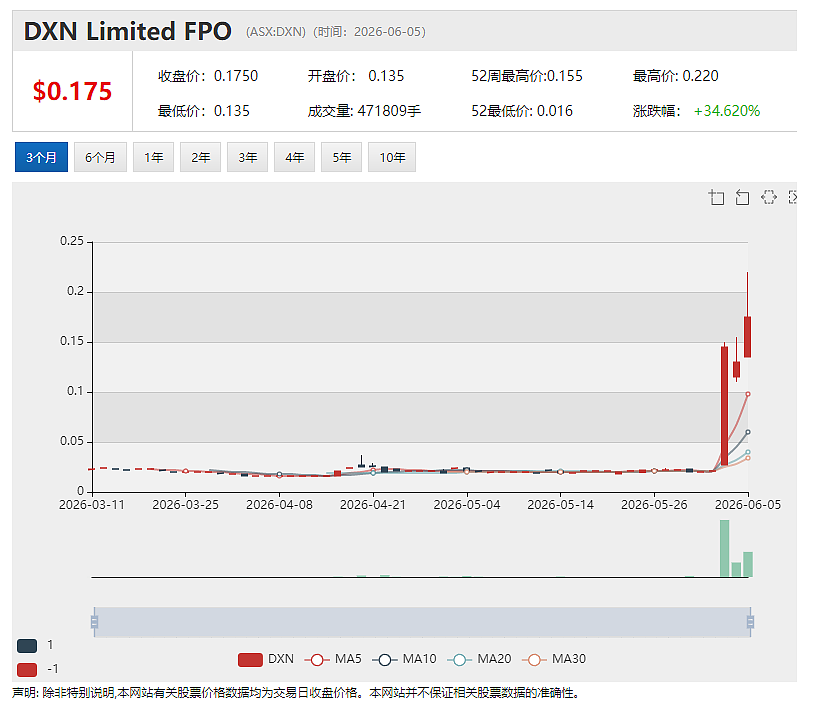Click the 52最低价 0.016 text

point(522,111)
